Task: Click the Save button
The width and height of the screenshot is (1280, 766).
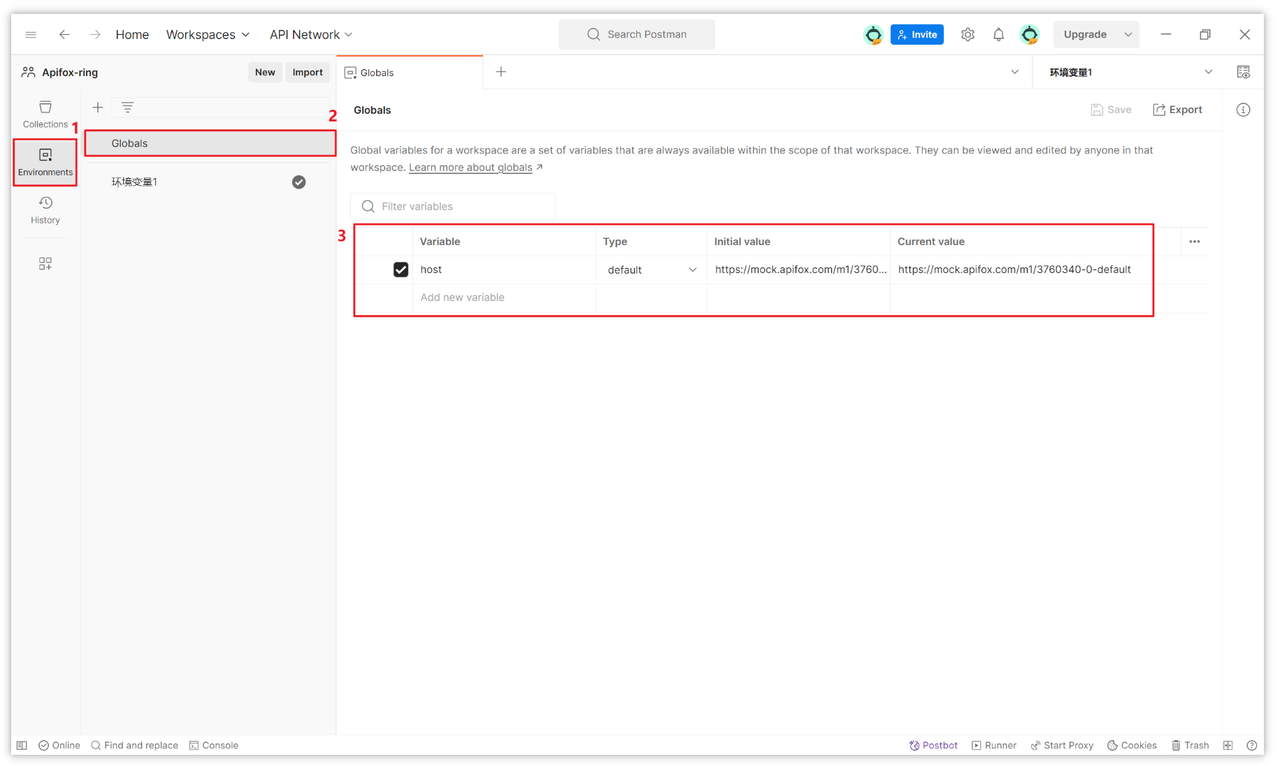Action: click(1111, 110)
